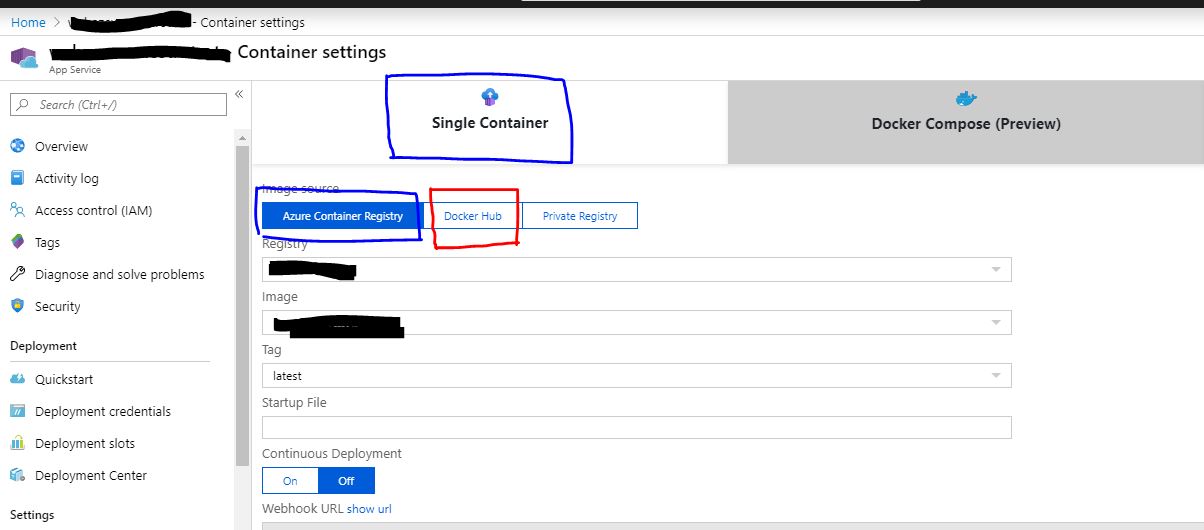Click the Deployment credentials icon
The width and height of the screenshot is (1204, 530).
(x=17, y=411)
